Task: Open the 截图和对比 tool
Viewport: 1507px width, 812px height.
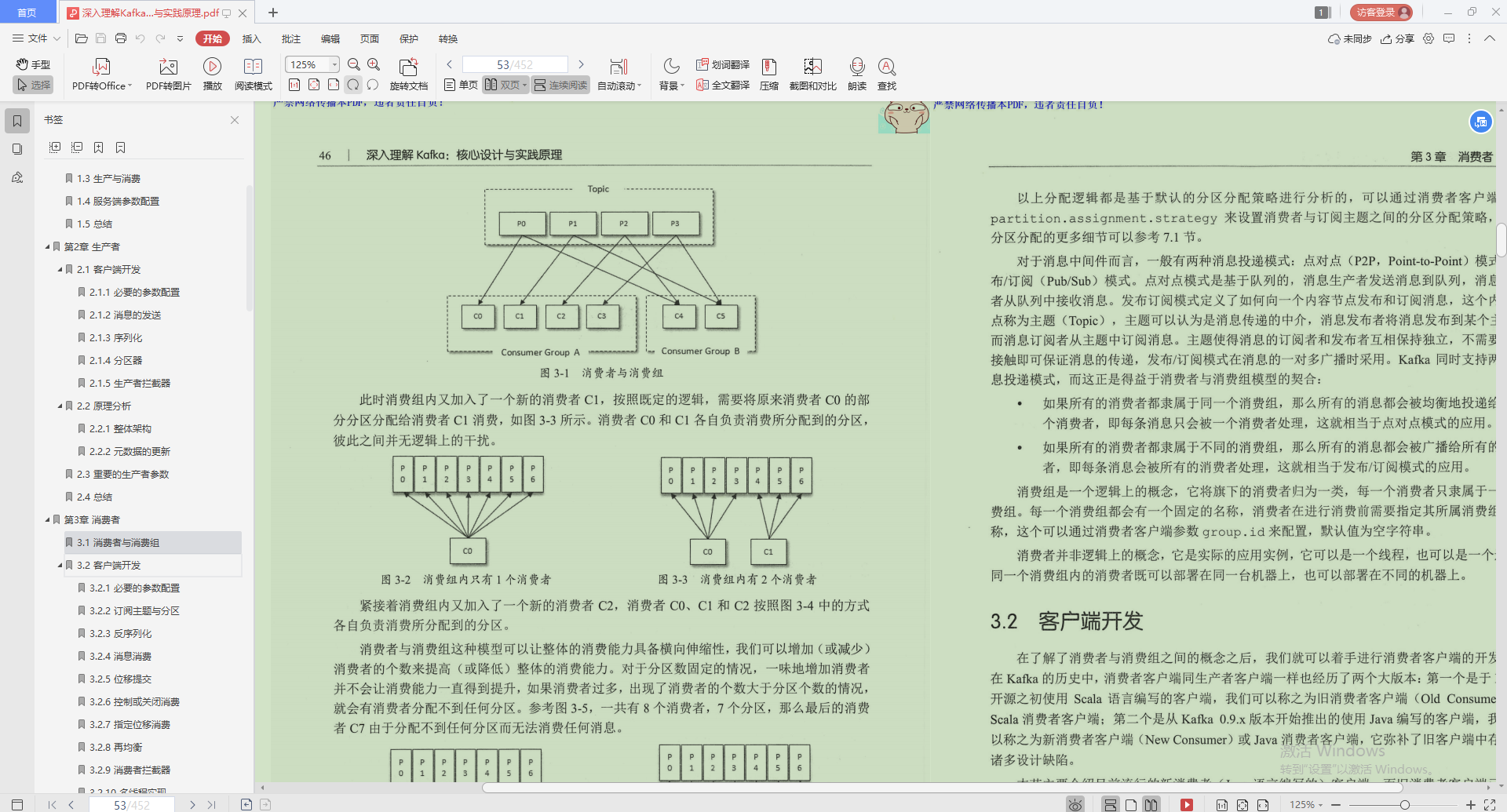Action: click(812, 73)
